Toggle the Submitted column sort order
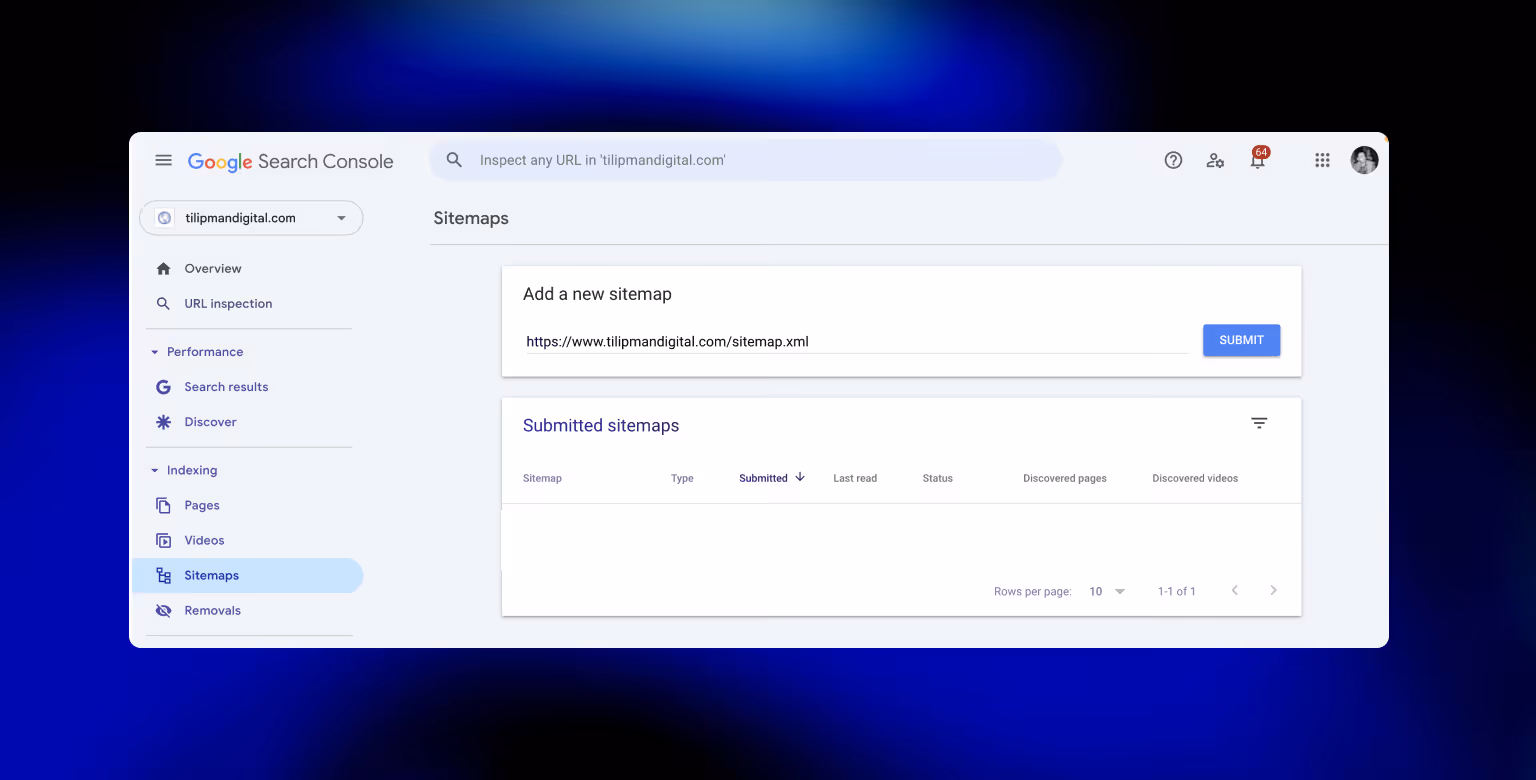The height and width of the screenshot is (780, 1536). [772, 478]
